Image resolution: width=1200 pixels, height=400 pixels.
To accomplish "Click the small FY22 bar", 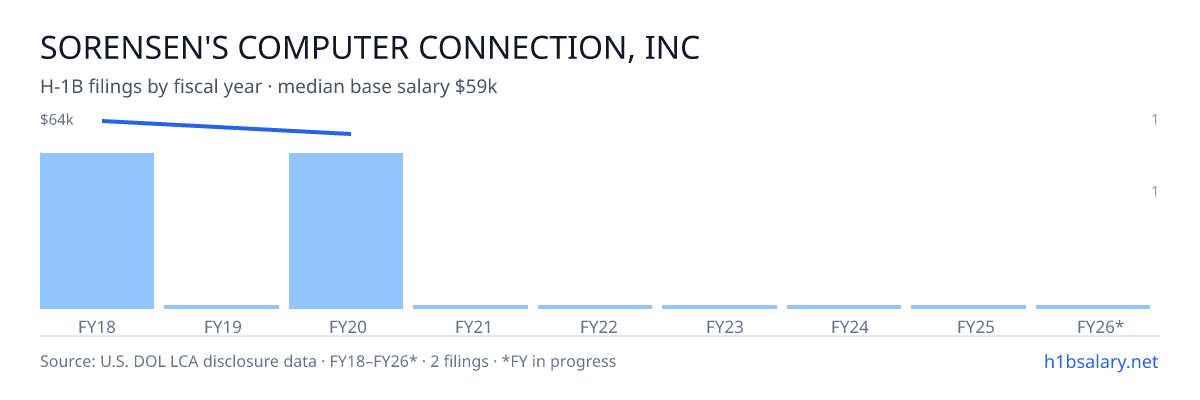I will pos(595,307).
